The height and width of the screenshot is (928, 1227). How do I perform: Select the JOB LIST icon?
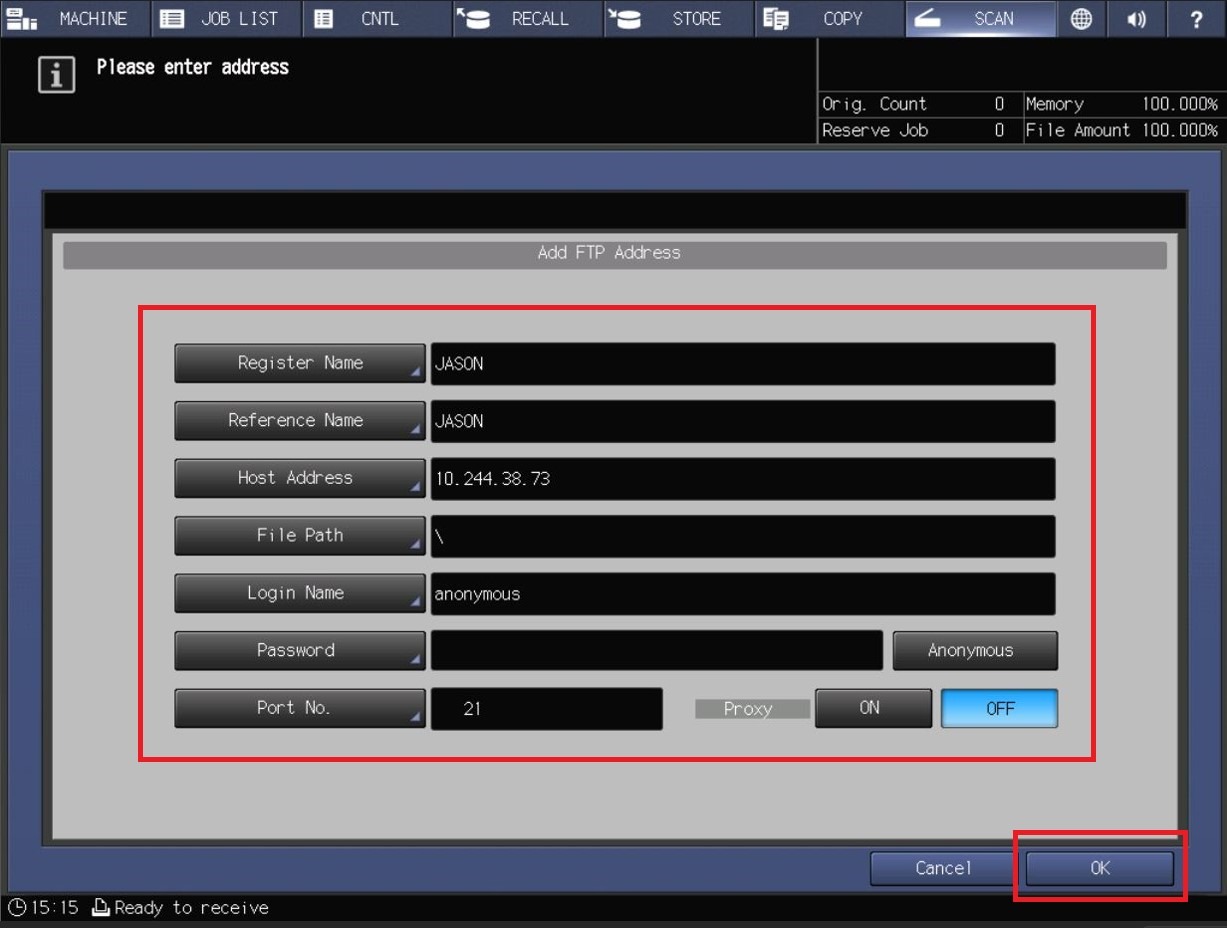tap(224, 18)
